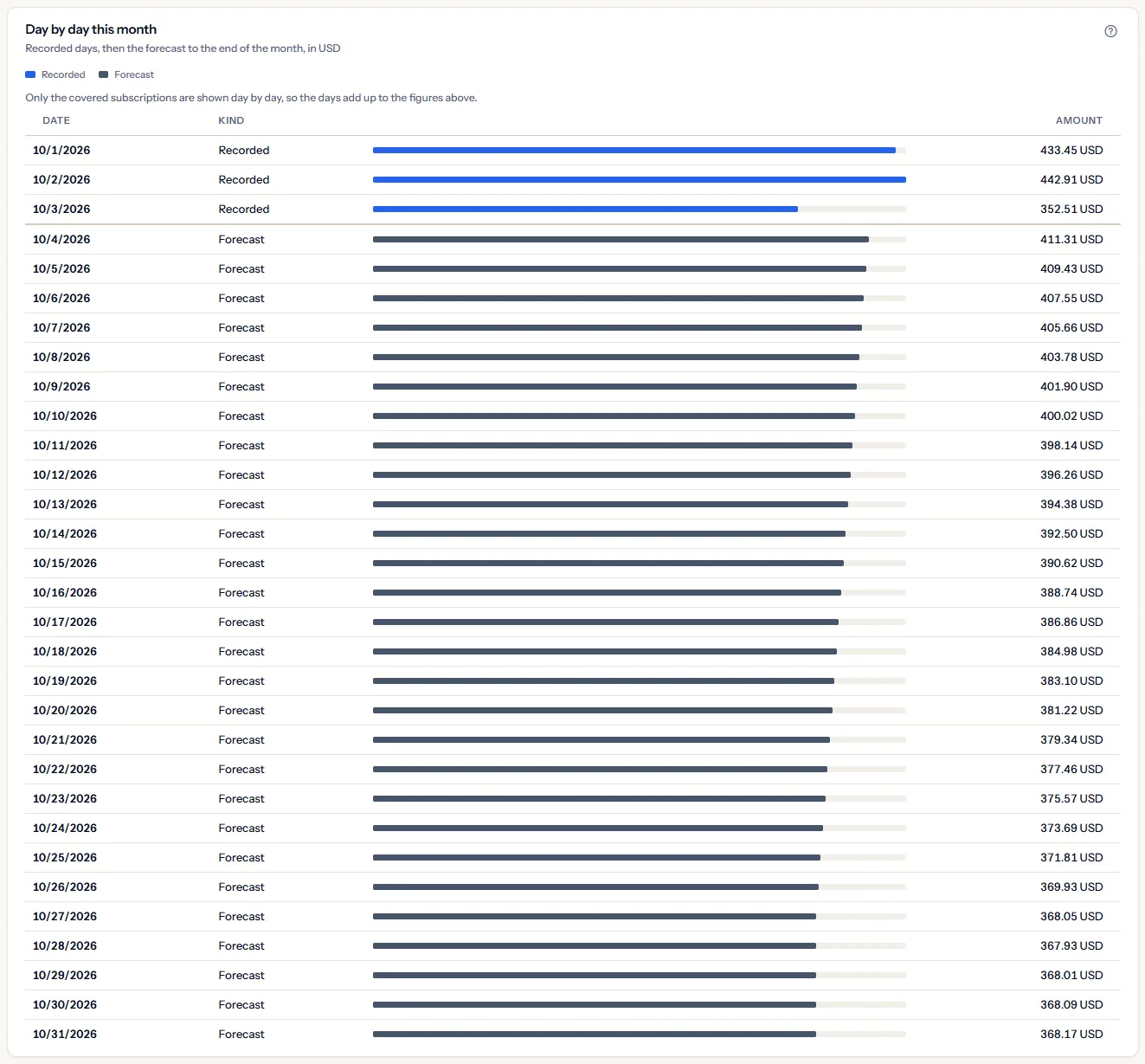Select the 10/5/2026 date cell

(61, 268)
